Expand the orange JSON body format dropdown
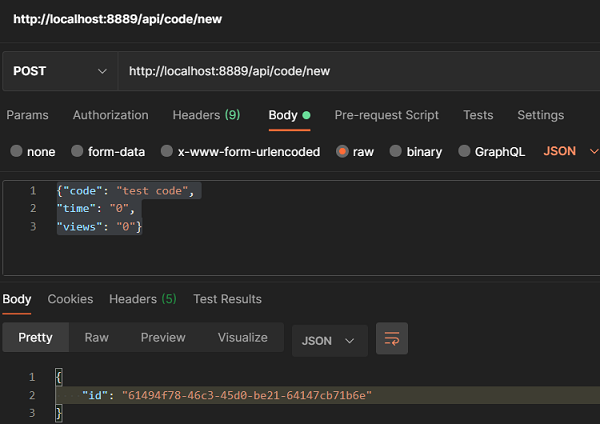This screenshot has height=424, width=600. pos(570,152)
